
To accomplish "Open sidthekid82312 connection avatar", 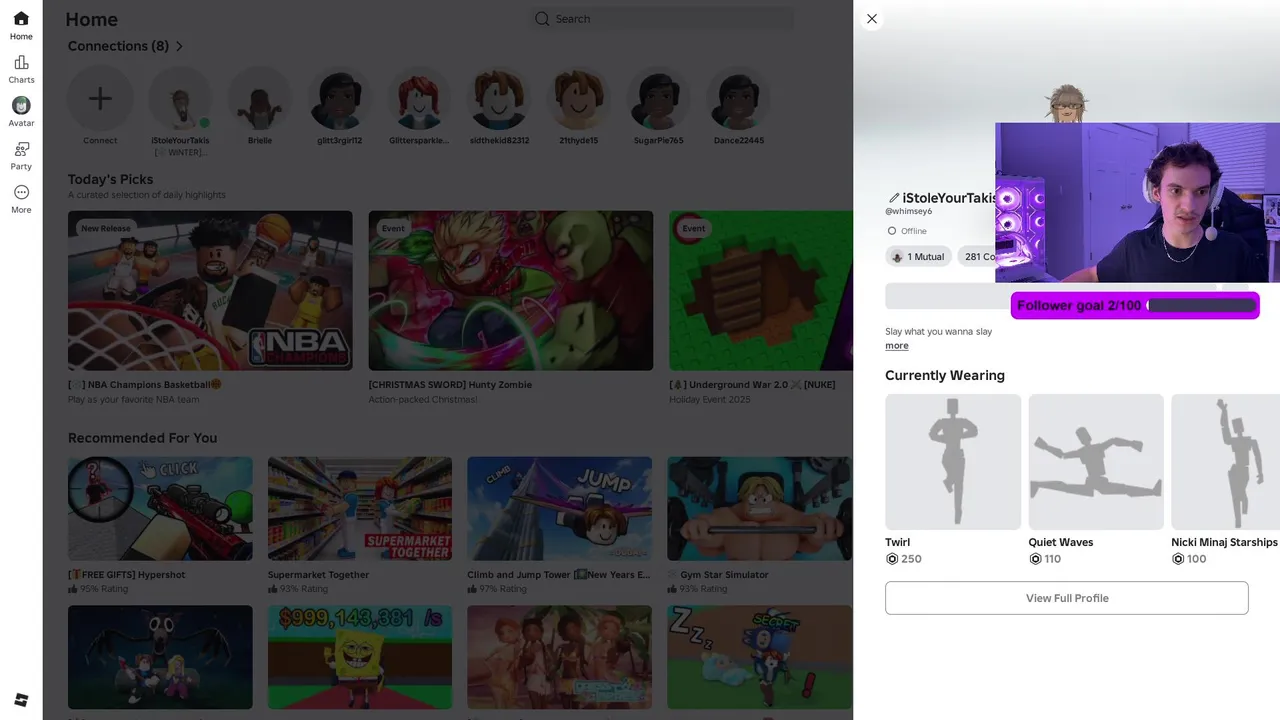I will (499, 98).
